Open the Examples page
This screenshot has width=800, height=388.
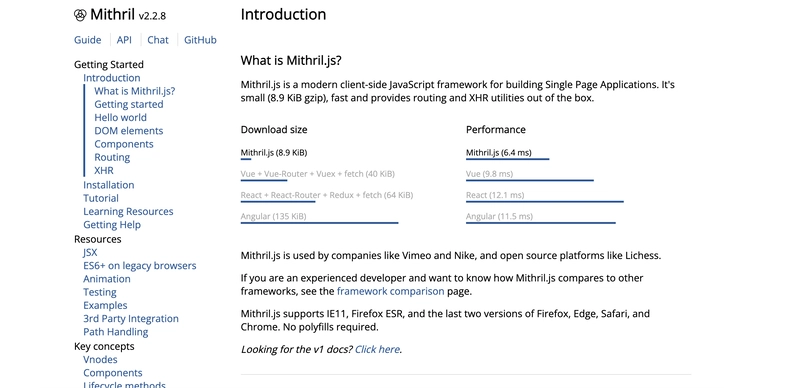click(x=105, y=305)
